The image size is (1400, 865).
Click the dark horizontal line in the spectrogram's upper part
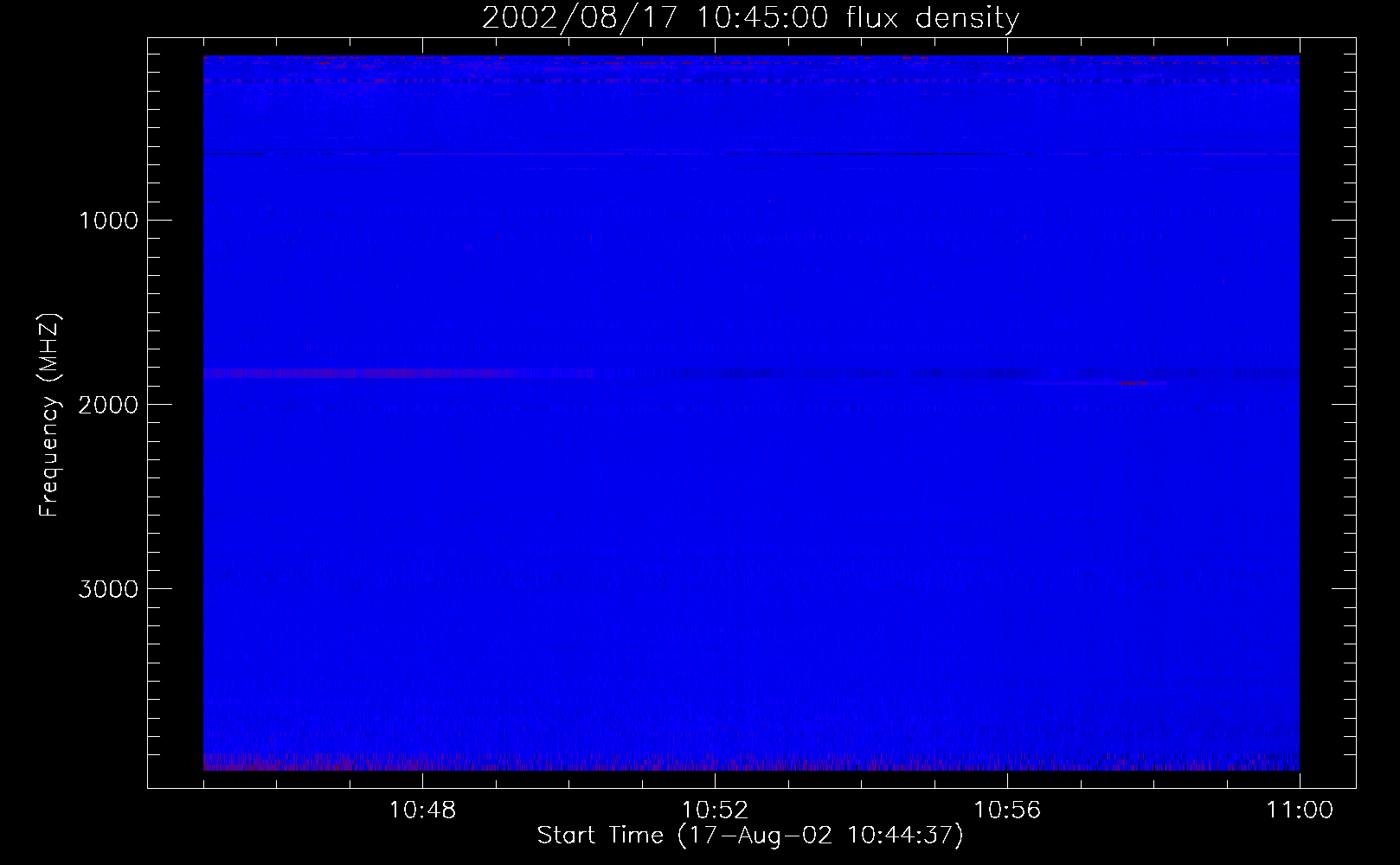pos(751,155)
